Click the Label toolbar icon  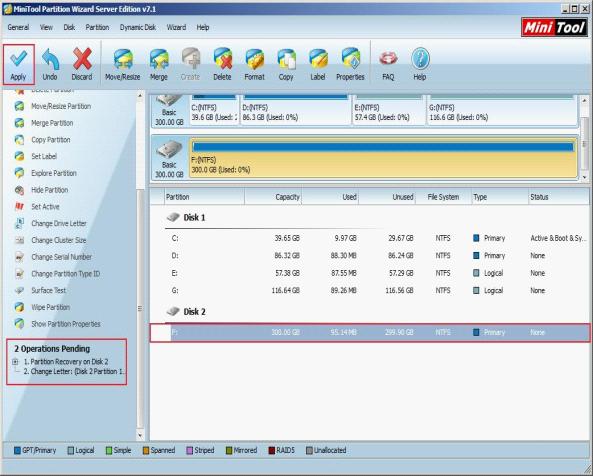[x=318, y=59]
